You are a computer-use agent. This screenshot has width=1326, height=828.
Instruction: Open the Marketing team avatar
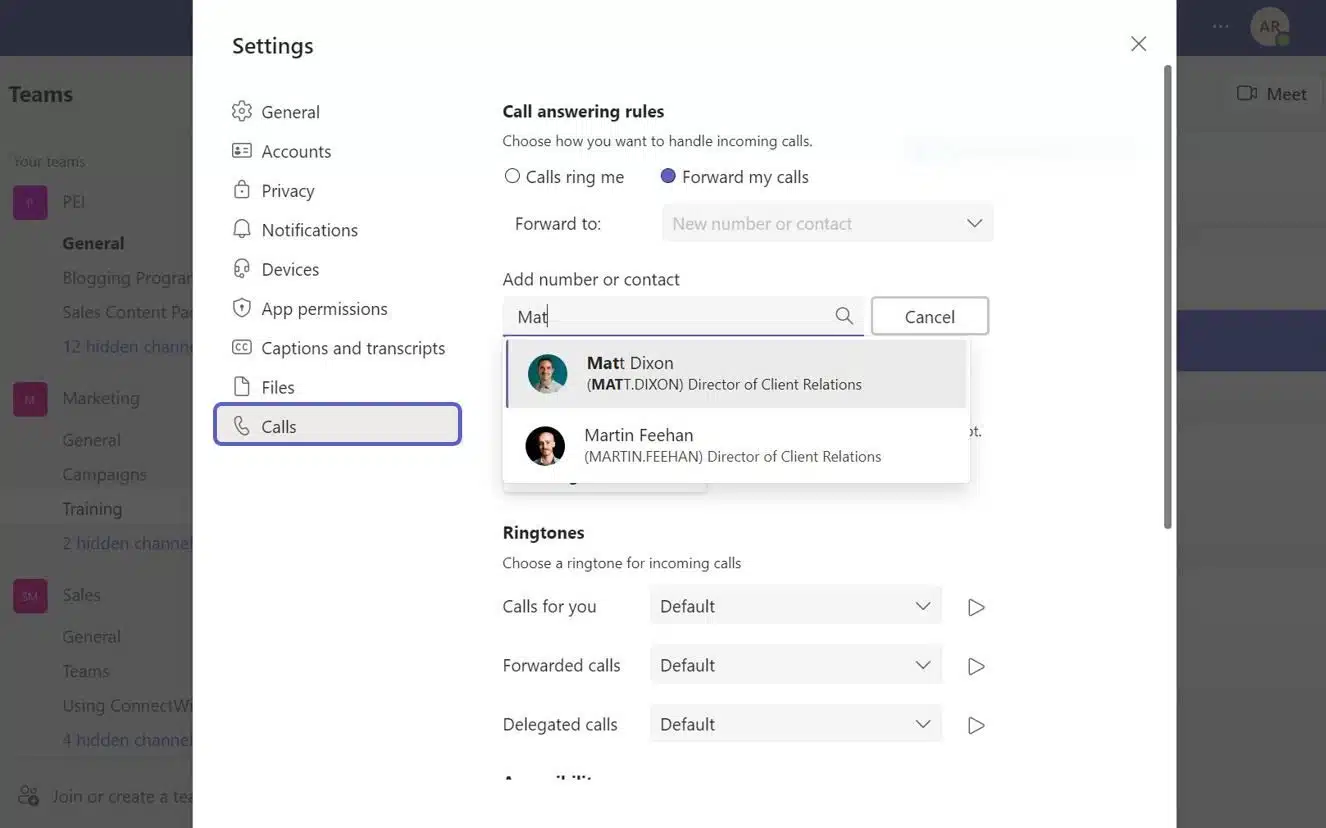(30, 399)
